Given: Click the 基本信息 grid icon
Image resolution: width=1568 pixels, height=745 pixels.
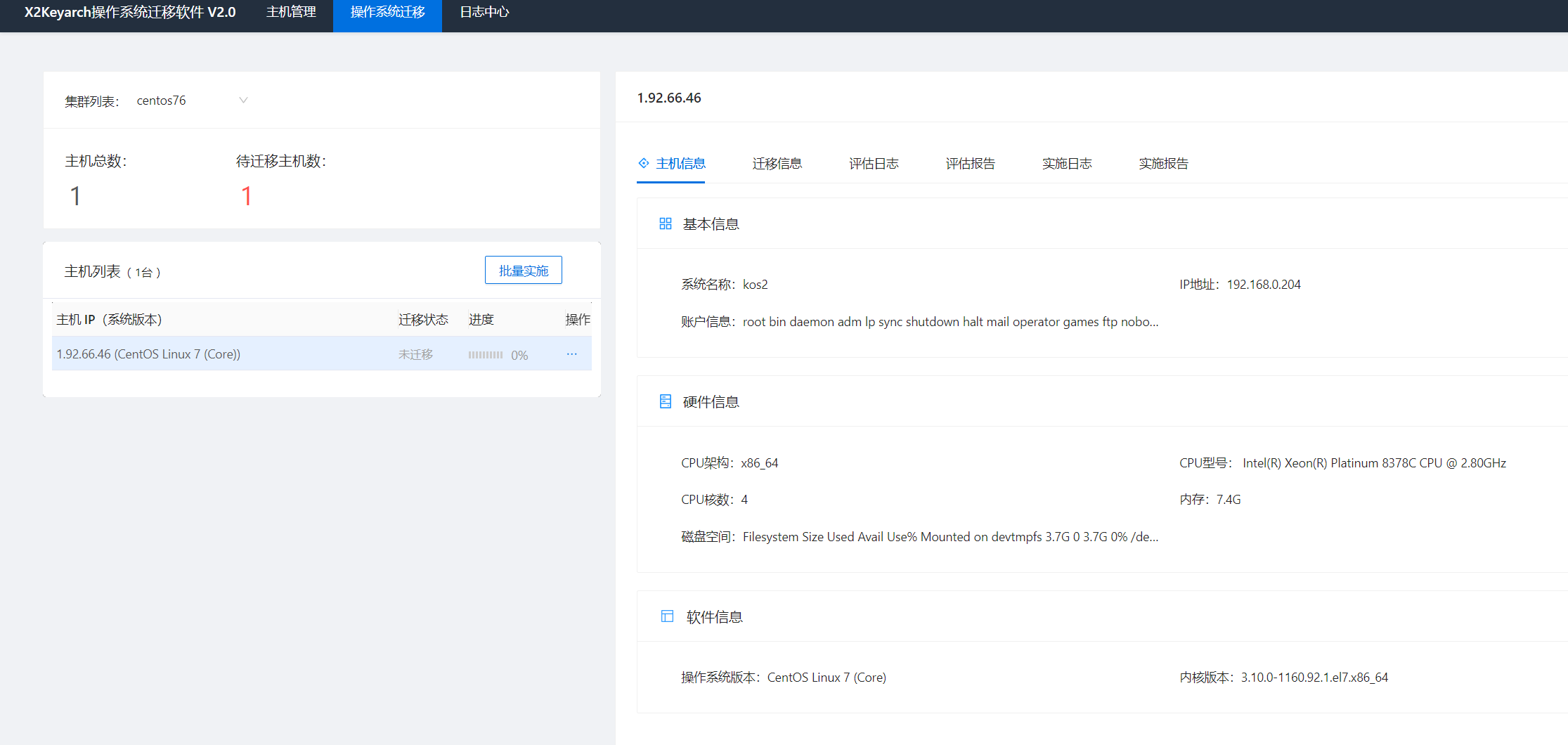Looking at the screenshot, I should (665, 223).
